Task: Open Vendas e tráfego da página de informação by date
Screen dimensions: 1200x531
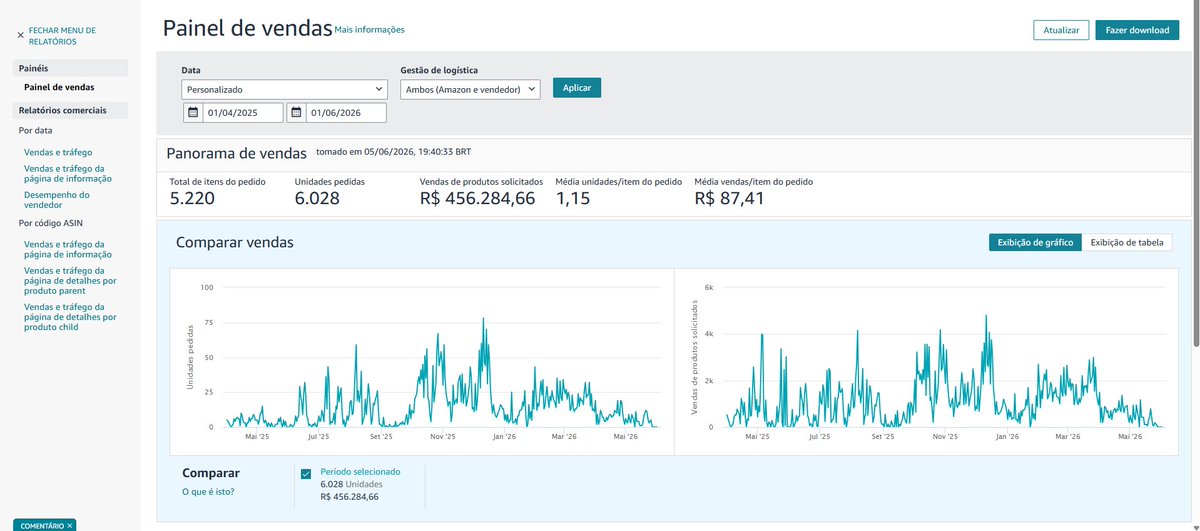Action: [67, 174]
